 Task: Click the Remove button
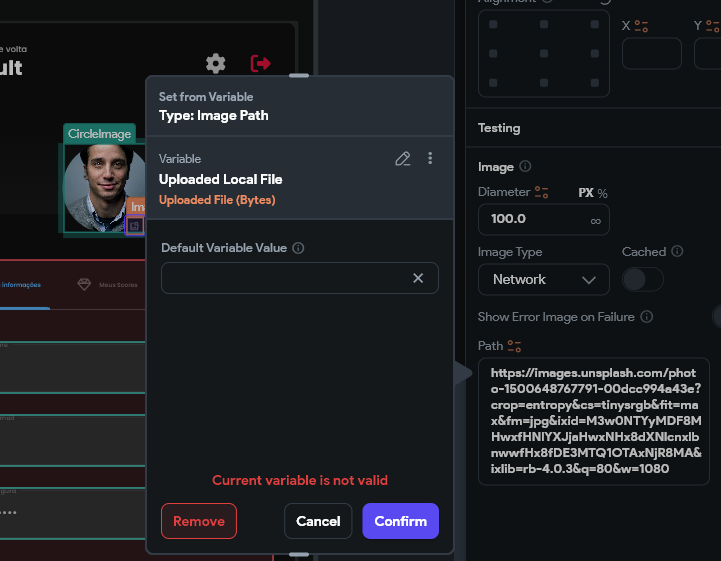click(198, 521)
